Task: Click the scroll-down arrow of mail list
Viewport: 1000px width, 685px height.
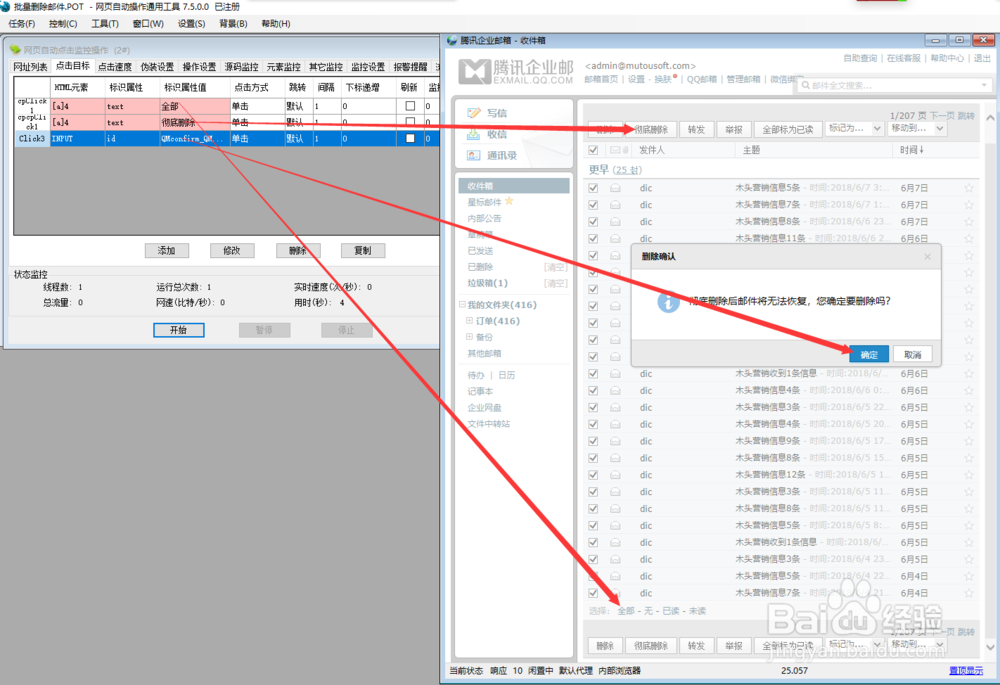Action: click(x=990, y=647)
